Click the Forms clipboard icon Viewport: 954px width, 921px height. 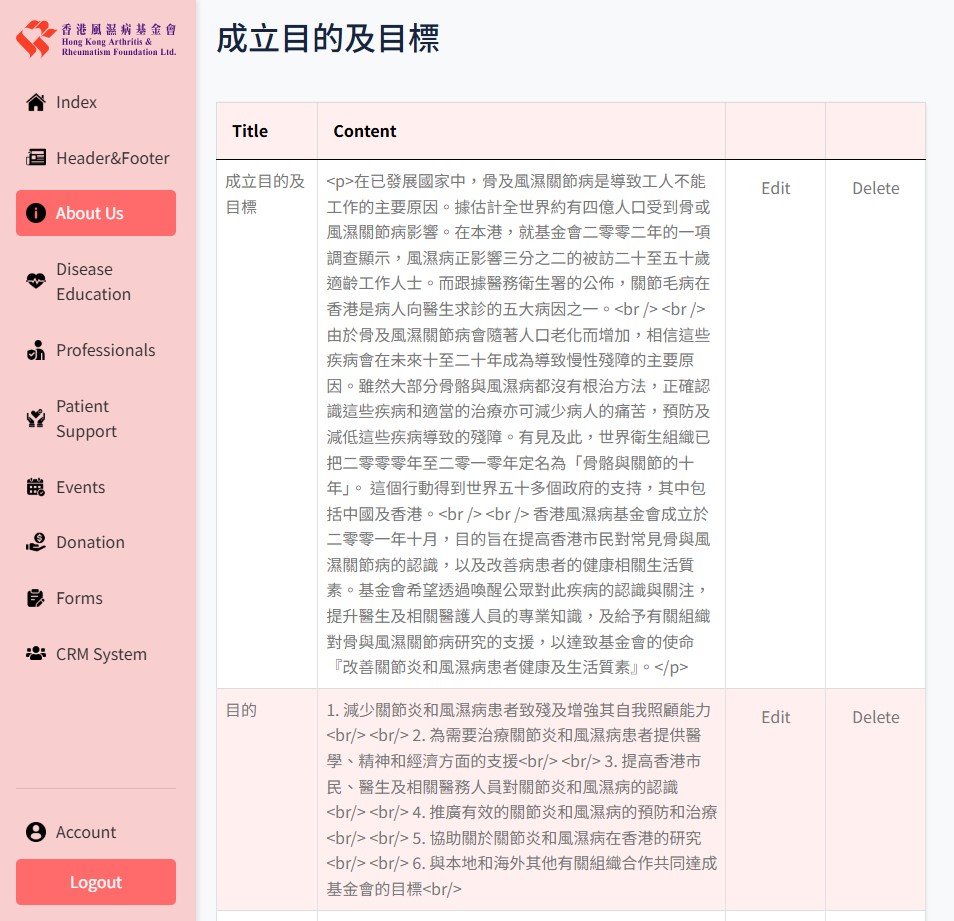[36, 598]
